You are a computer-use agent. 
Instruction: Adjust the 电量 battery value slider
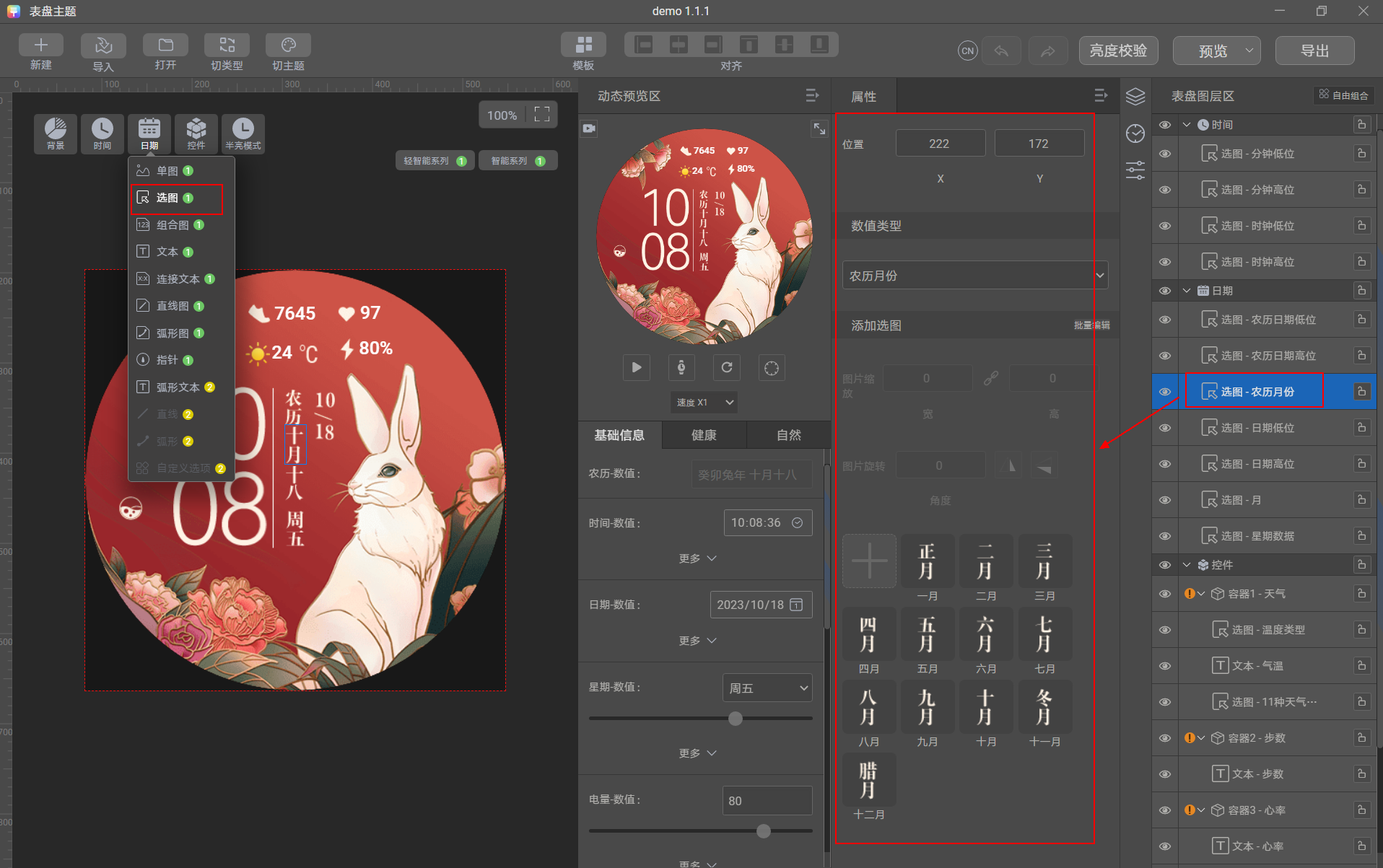tap(763, 831)
